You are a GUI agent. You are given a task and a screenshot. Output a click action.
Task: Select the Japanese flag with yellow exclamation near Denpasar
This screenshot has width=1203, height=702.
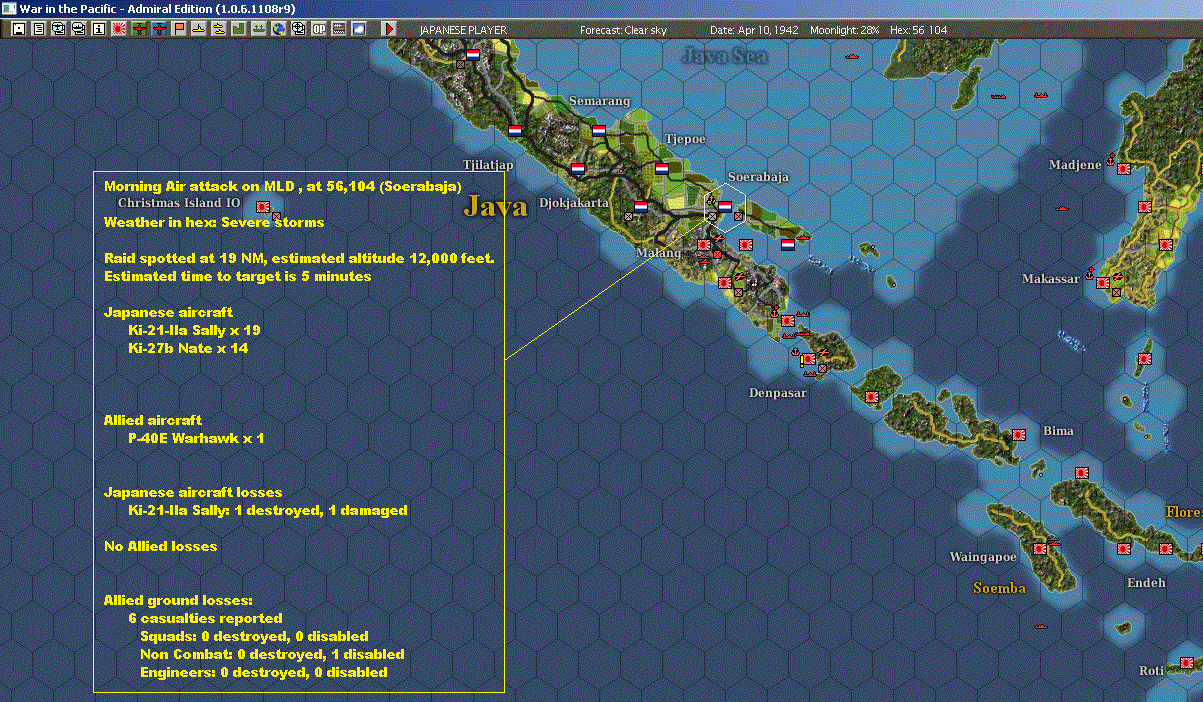click(808, 358)
